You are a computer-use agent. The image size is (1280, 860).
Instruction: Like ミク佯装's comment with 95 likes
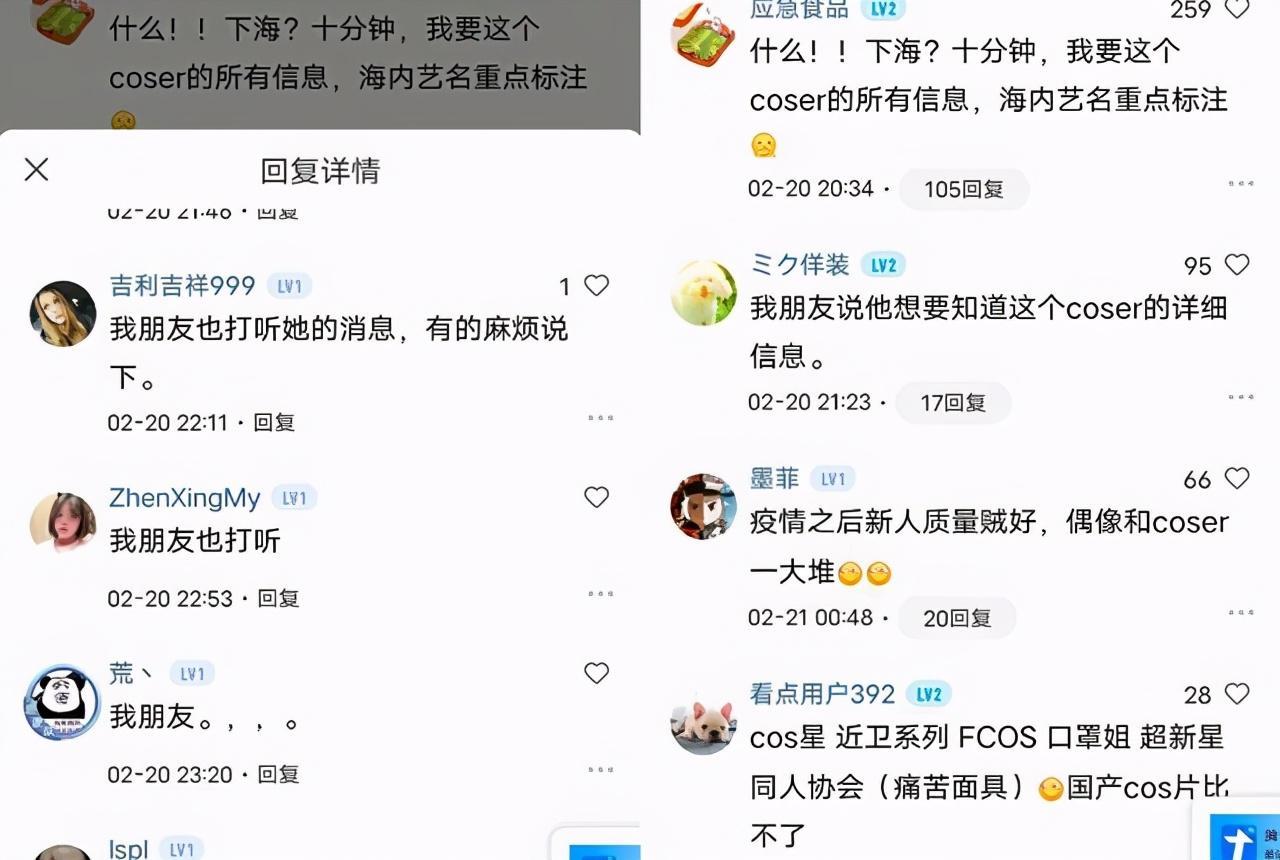[x=1237, y=265]
